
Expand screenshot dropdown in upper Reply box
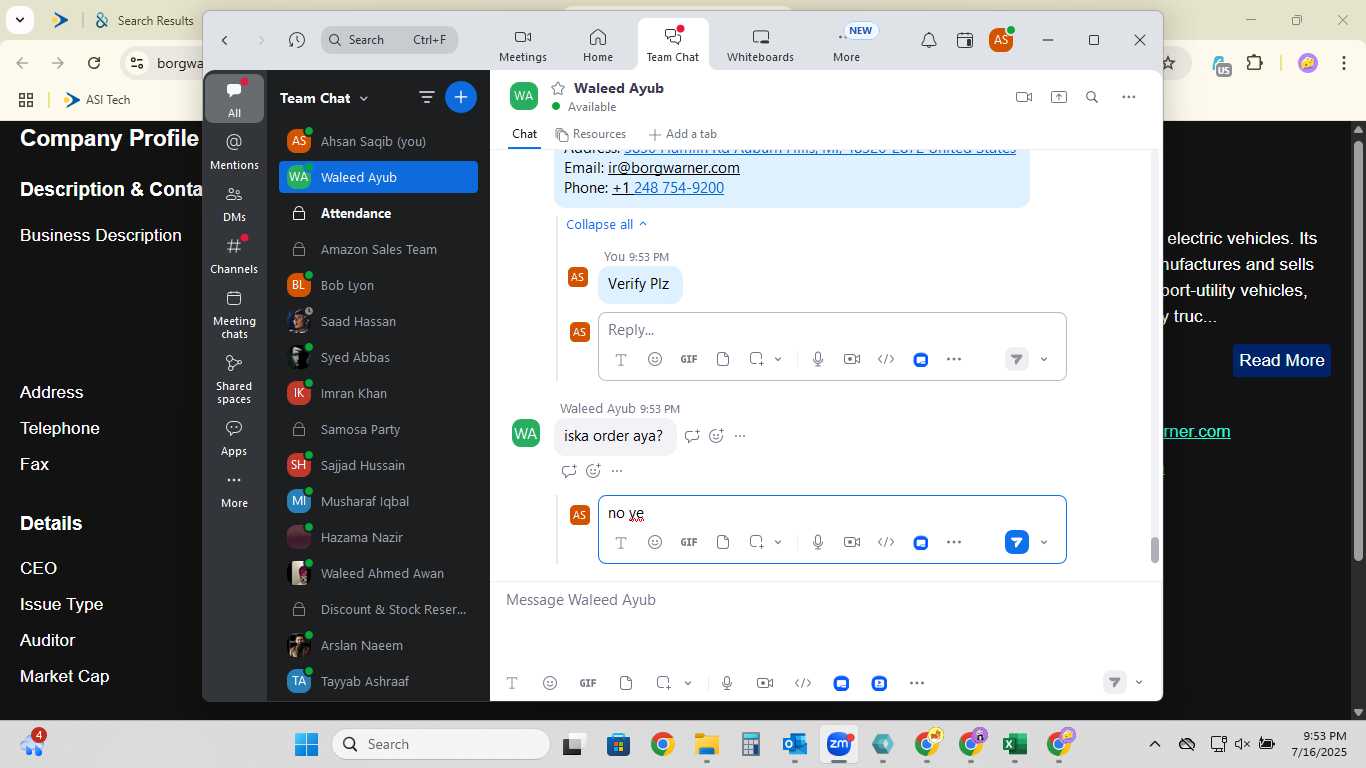pyautogui.click(x=778, y=359)
